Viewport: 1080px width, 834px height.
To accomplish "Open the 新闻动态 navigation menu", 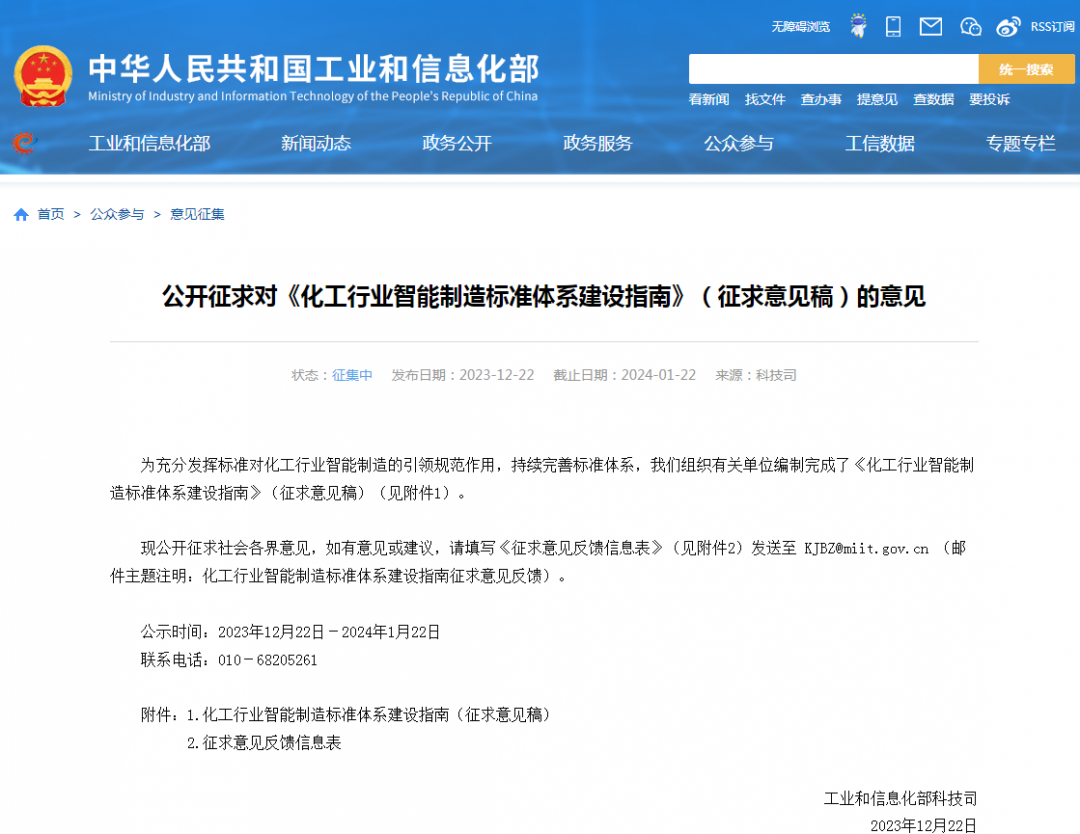I will tap(316, 143).
